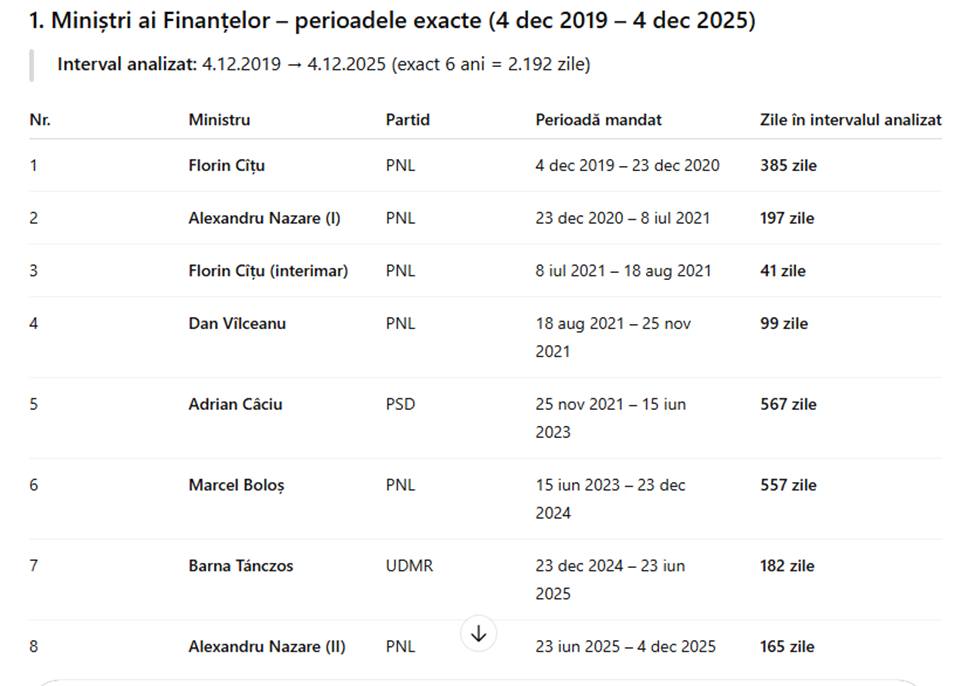975x686 pixels.
Task: Click the "Dan Vîlceanu" name cell
Action: pos(237,324)
